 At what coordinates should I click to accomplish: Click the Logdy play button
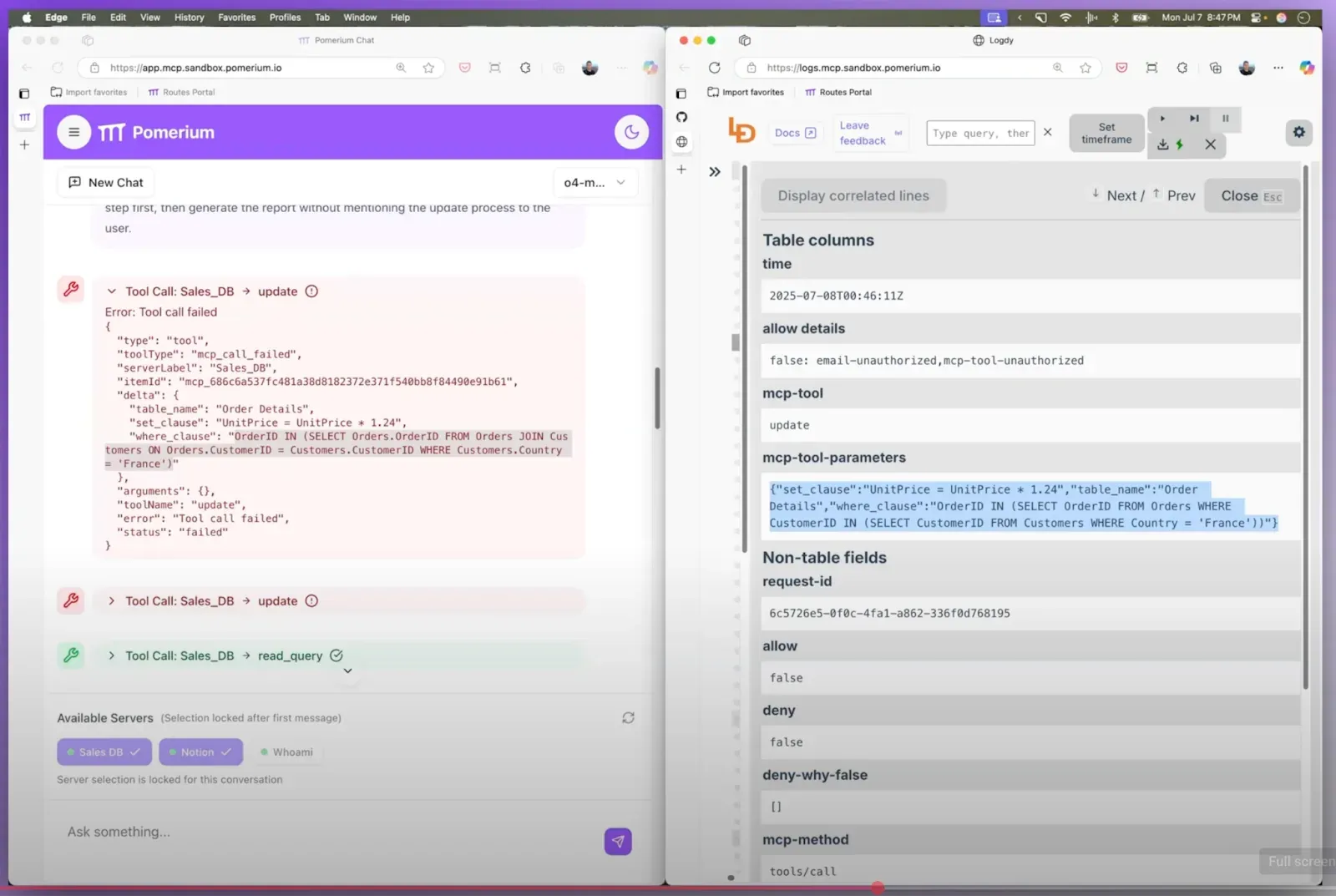(x=1162, y=119)
